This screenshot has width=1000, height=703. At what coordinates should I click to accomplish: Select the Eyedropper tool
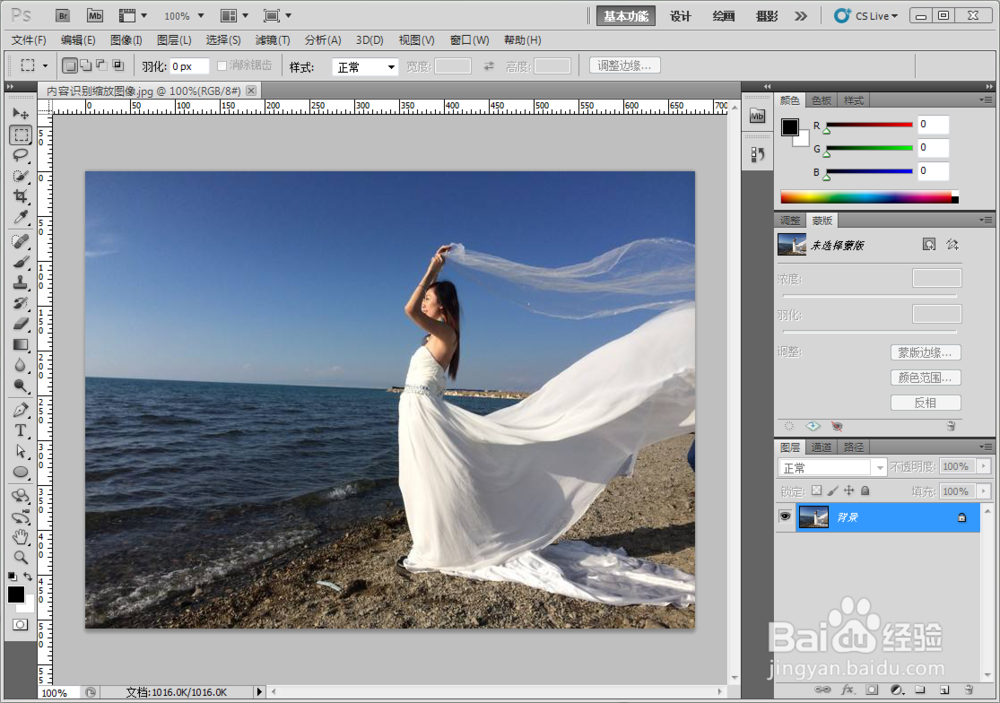tap(20, 218)
